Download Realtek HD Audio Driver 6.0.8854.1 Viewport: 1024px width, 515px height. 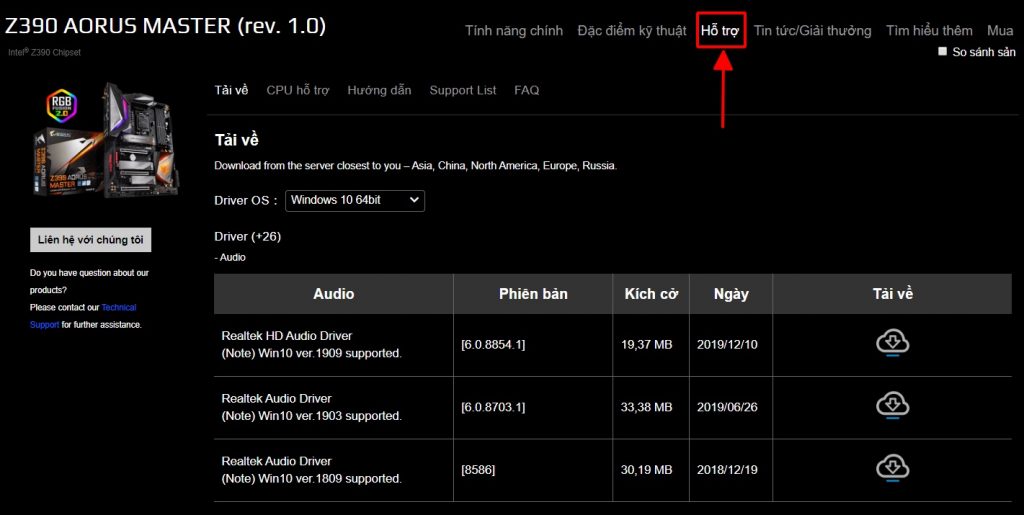892,343
